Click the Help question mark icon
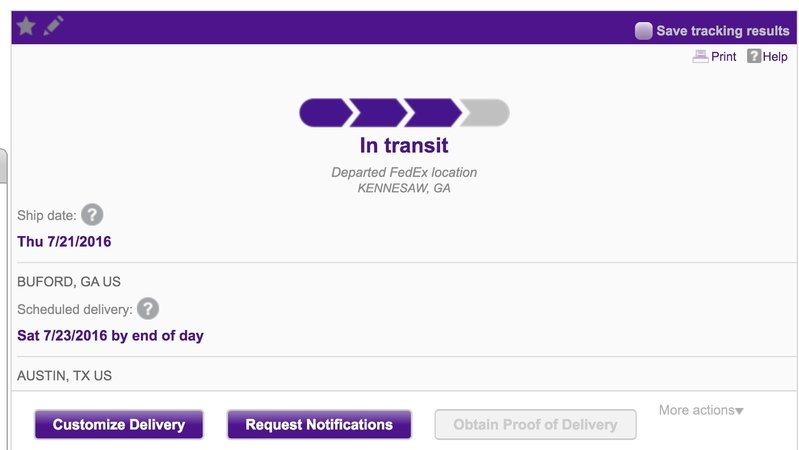This screenshot has height=450, width=799. (754, 56)
